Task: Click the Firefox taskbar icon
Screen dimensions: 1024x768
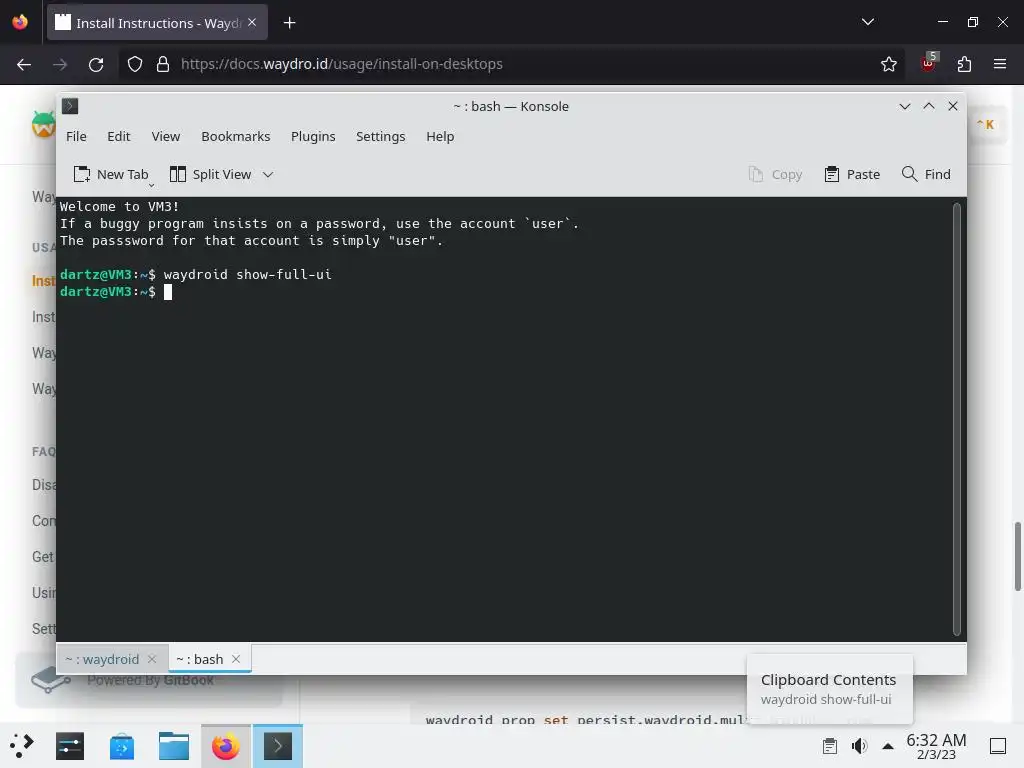Action: pyautogui.click(x=225, y=746)
